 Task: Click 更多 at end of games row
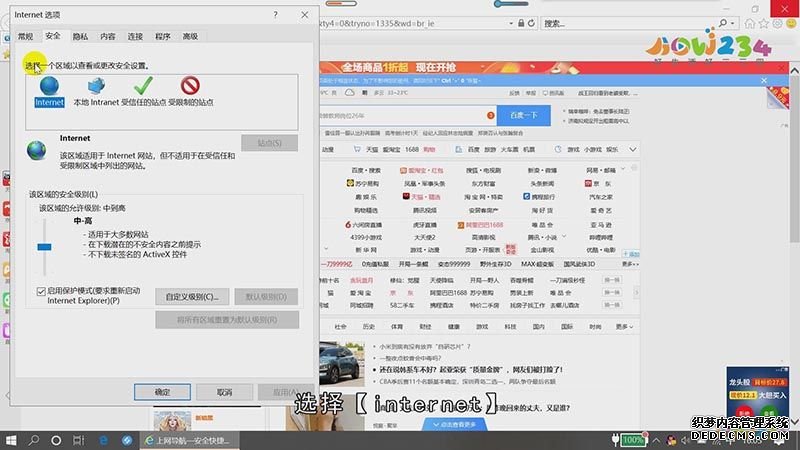630,264
